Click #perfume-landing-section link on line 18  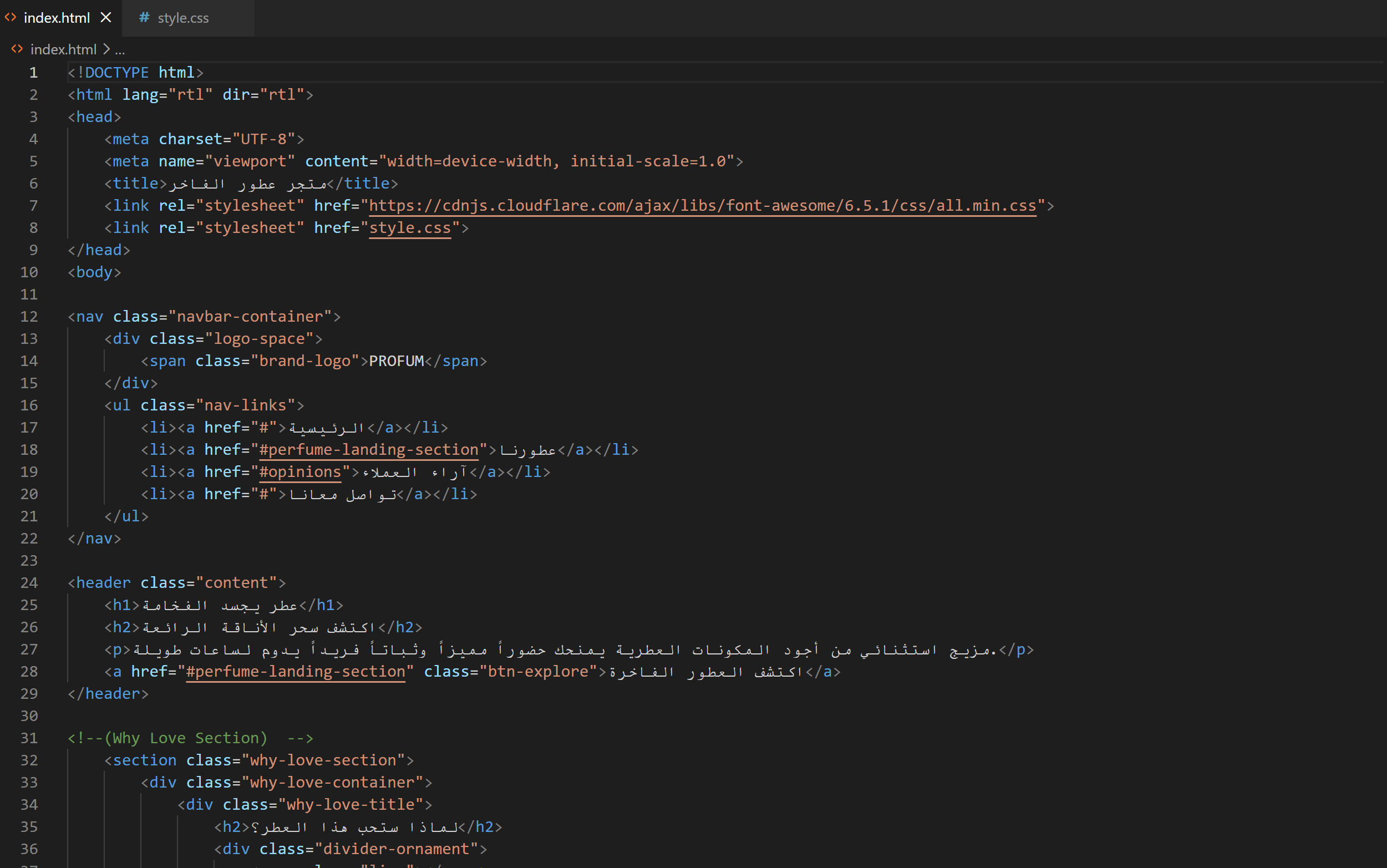(x=369, y=449)
